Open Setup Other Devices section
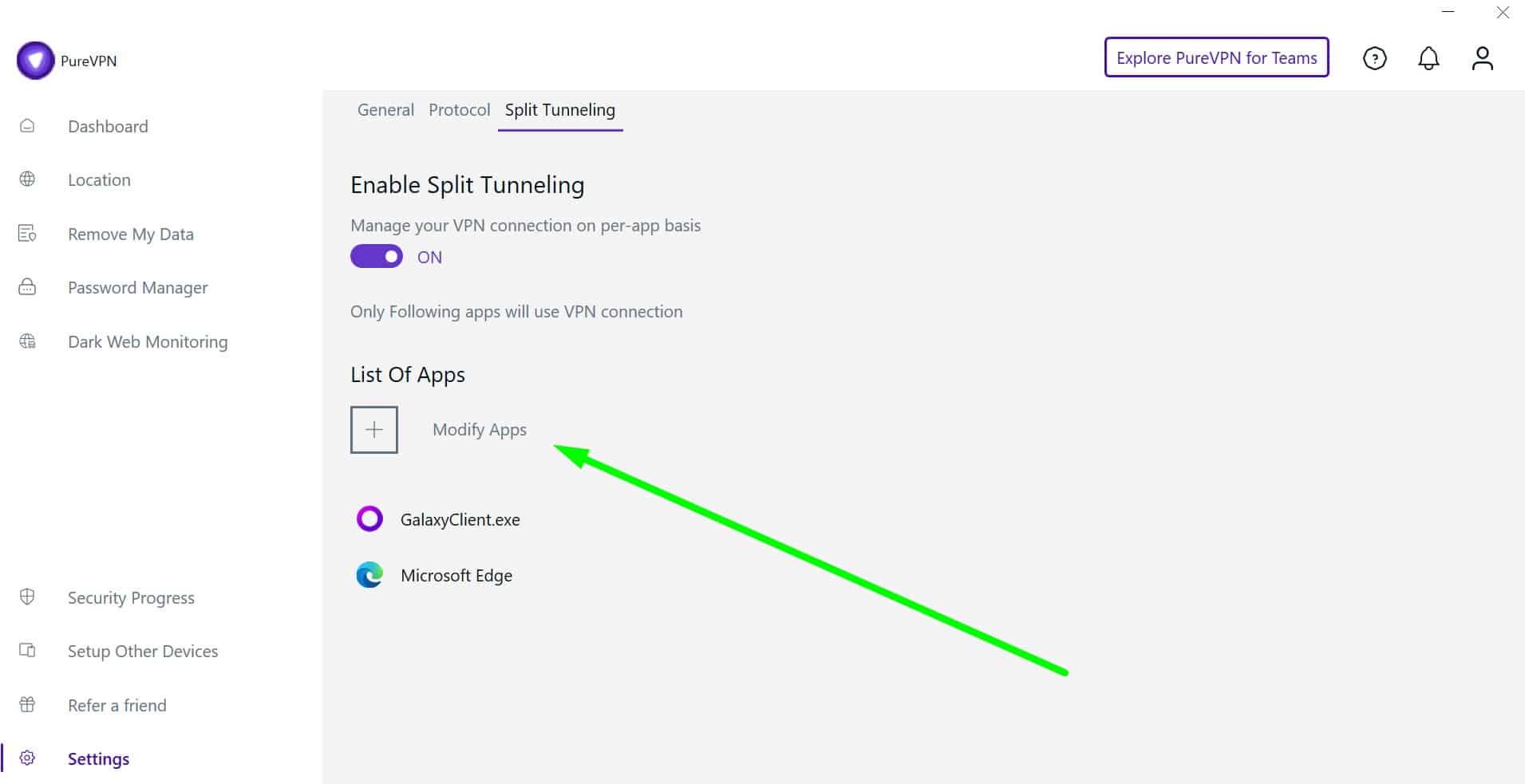 [x=143, y=651]
